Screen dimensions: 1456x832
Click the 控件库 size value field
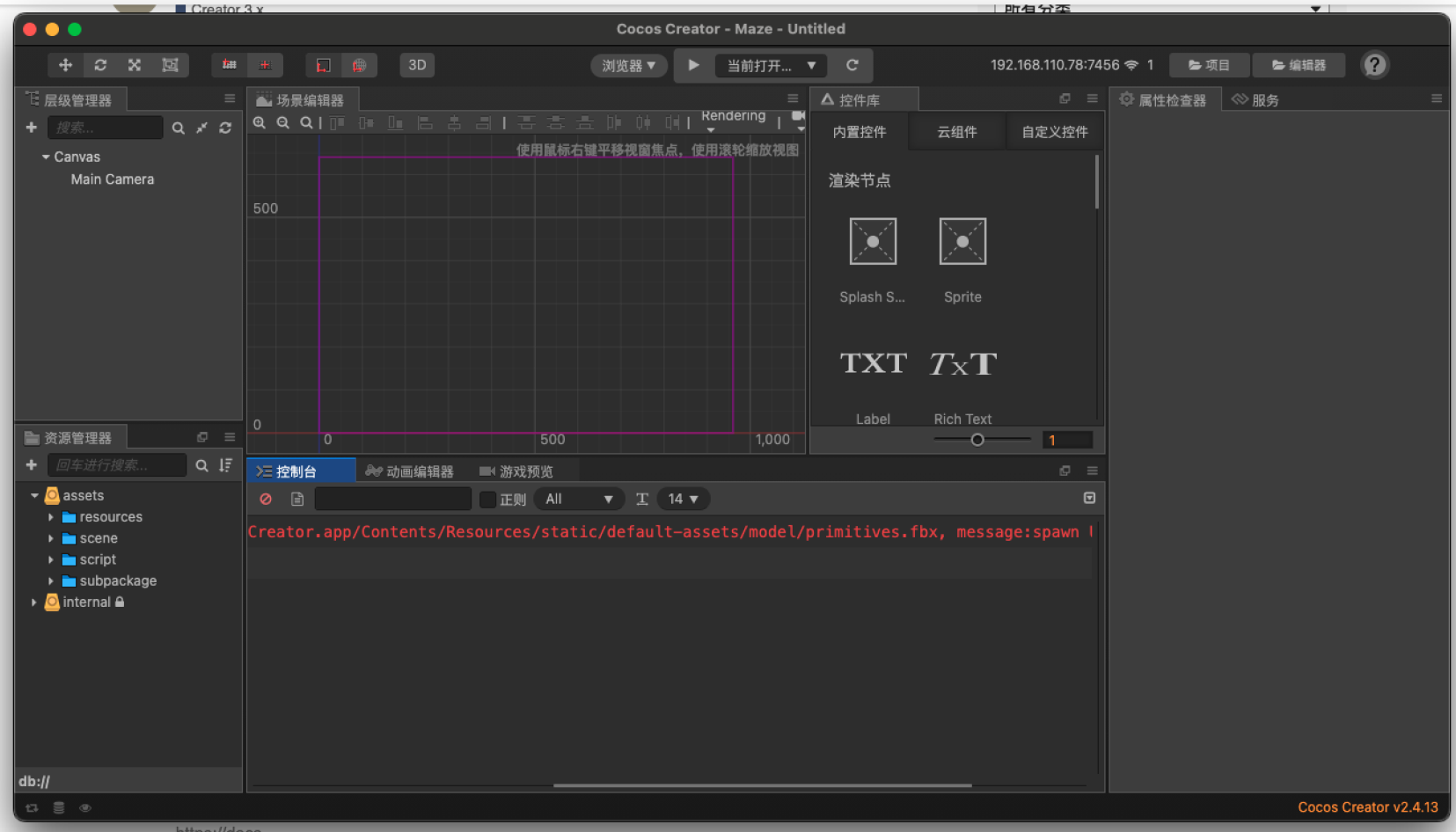coord(1067,440)
